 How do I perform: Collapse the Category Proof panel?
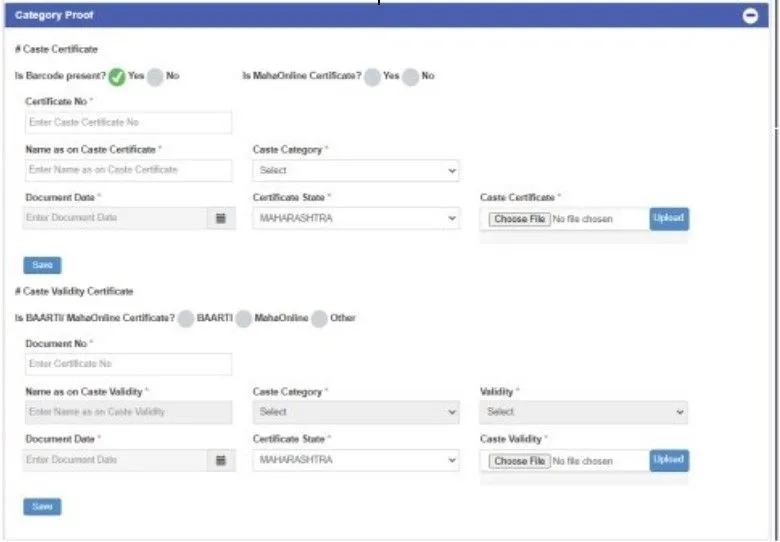[x=750, y=16]
